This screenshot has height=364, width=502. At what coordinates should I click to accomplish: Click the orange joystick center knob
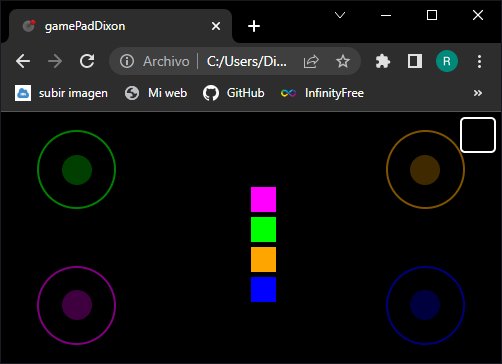click(x=425, y=170)
